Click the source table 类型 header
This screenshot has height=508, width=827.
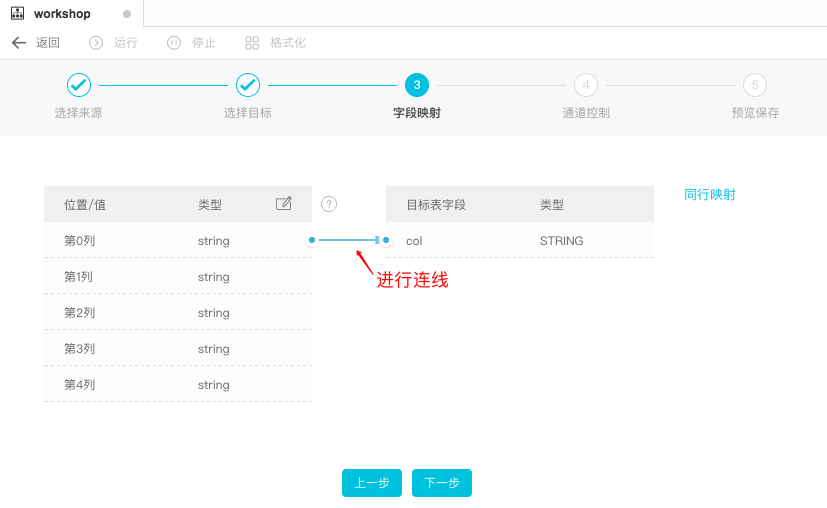(210, 205)
